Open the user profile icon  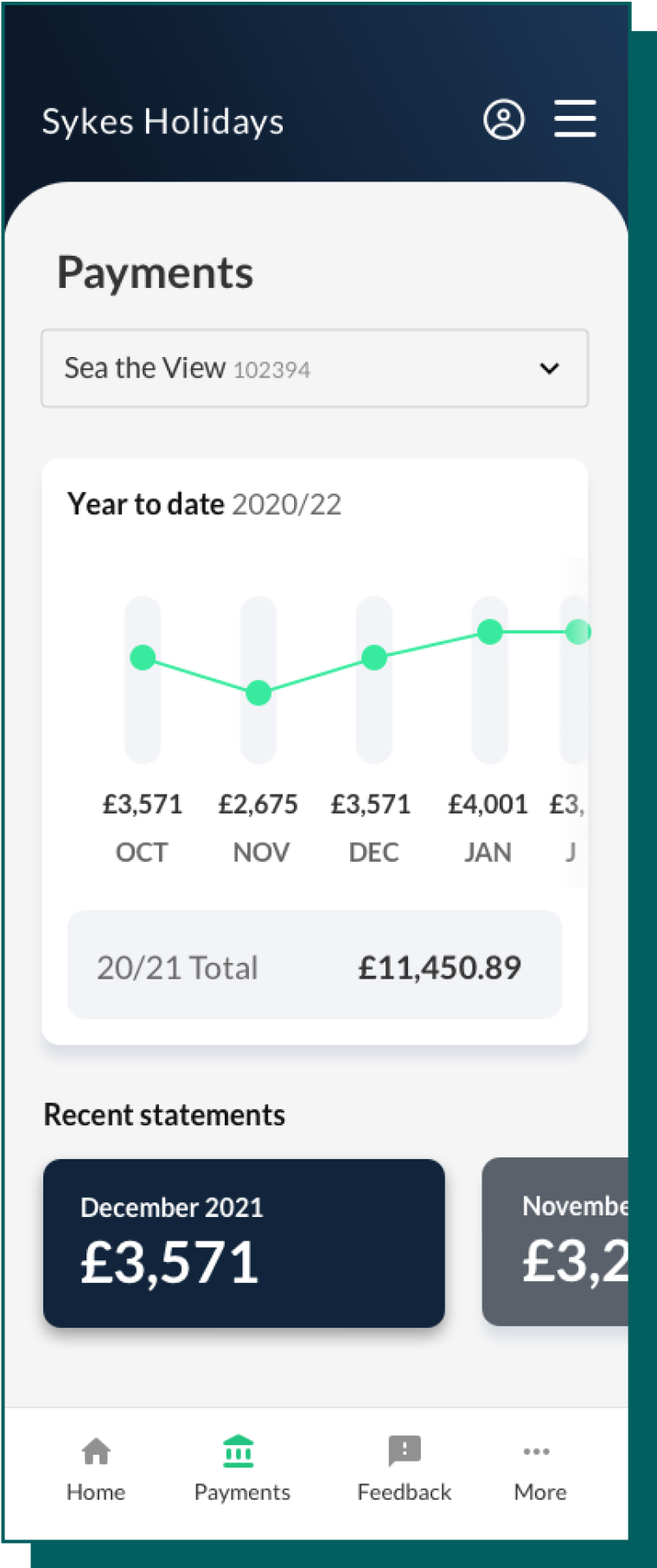tap(503, 119)
